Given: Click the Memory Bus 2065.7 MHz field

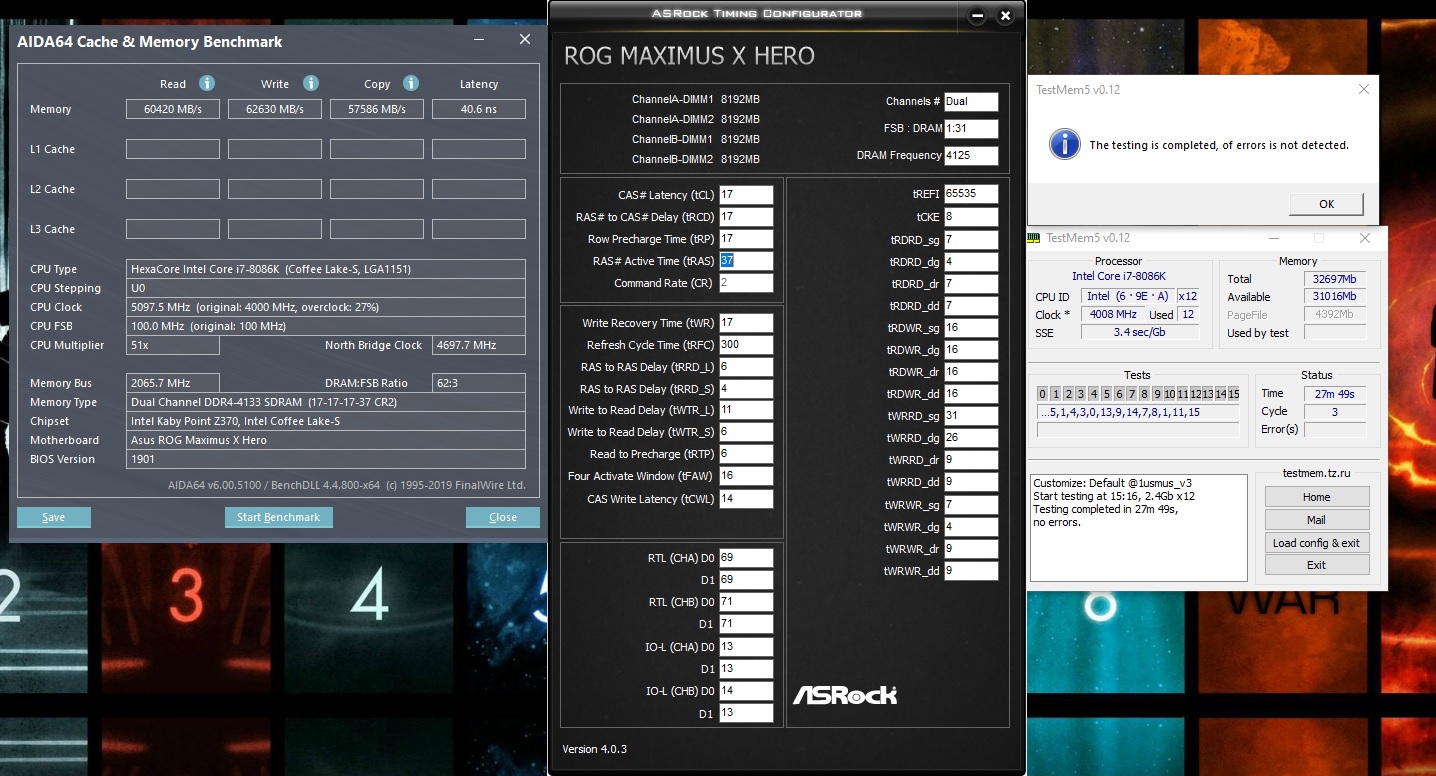Looking at the screenshot, I should click(173, 383).
